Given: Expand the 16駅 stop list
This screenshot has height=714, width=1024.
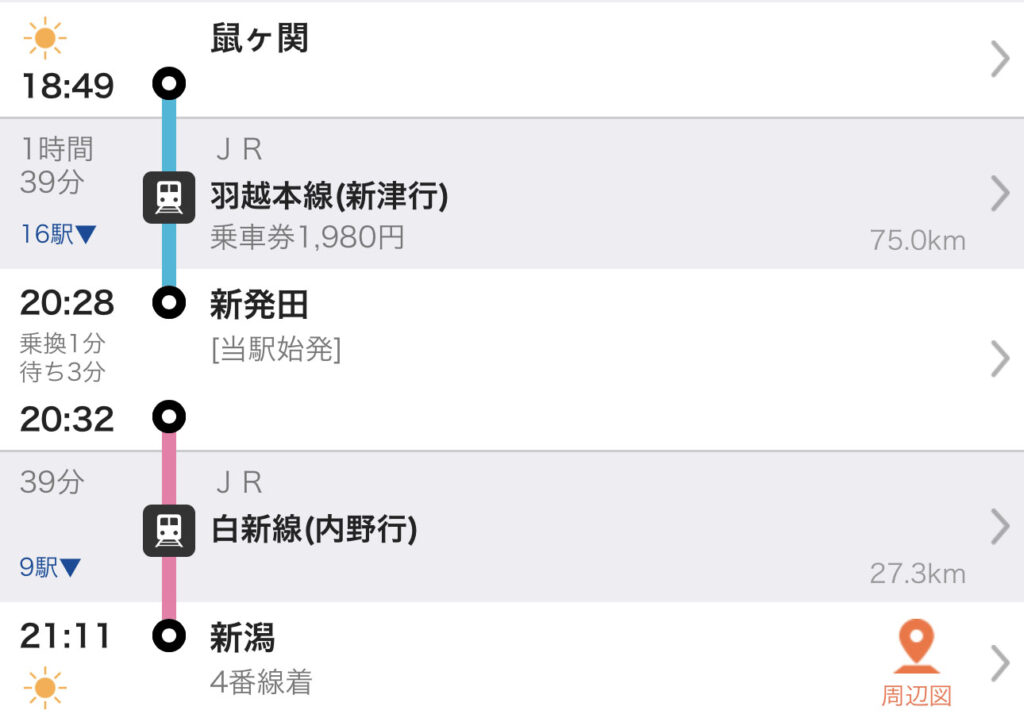Looking at the screenshot, I should [x=59, y=235].
